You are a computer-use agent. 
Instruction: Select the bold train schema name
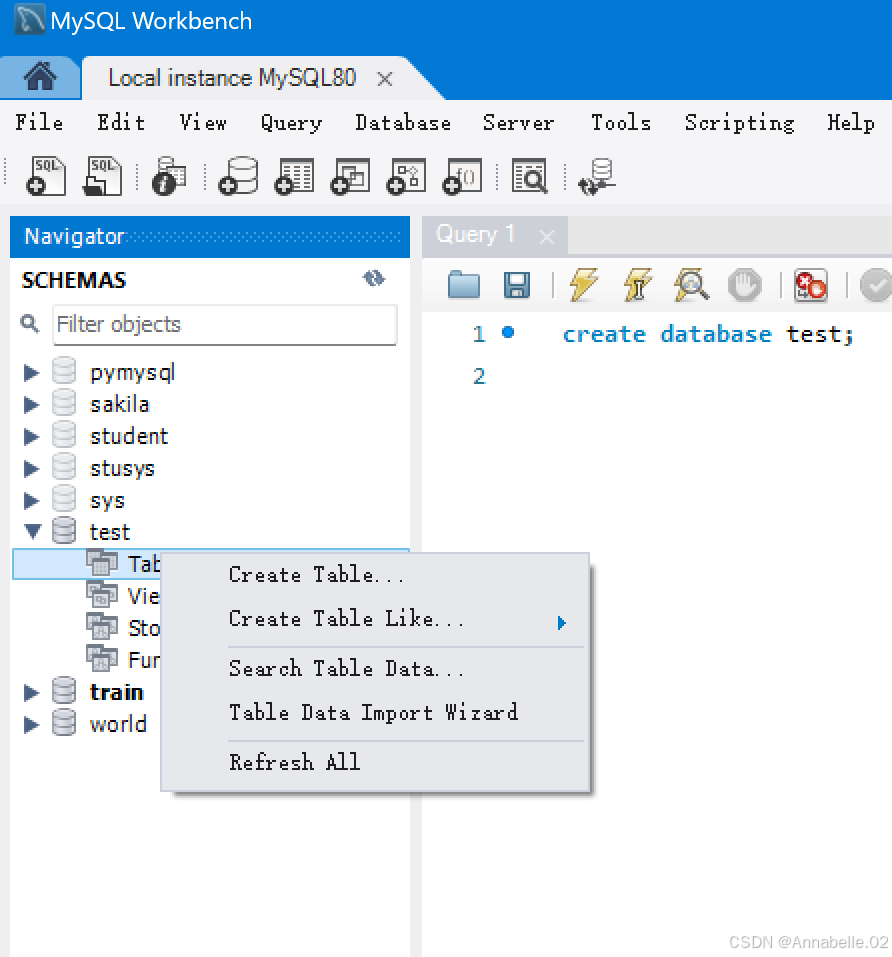point(117,692)
